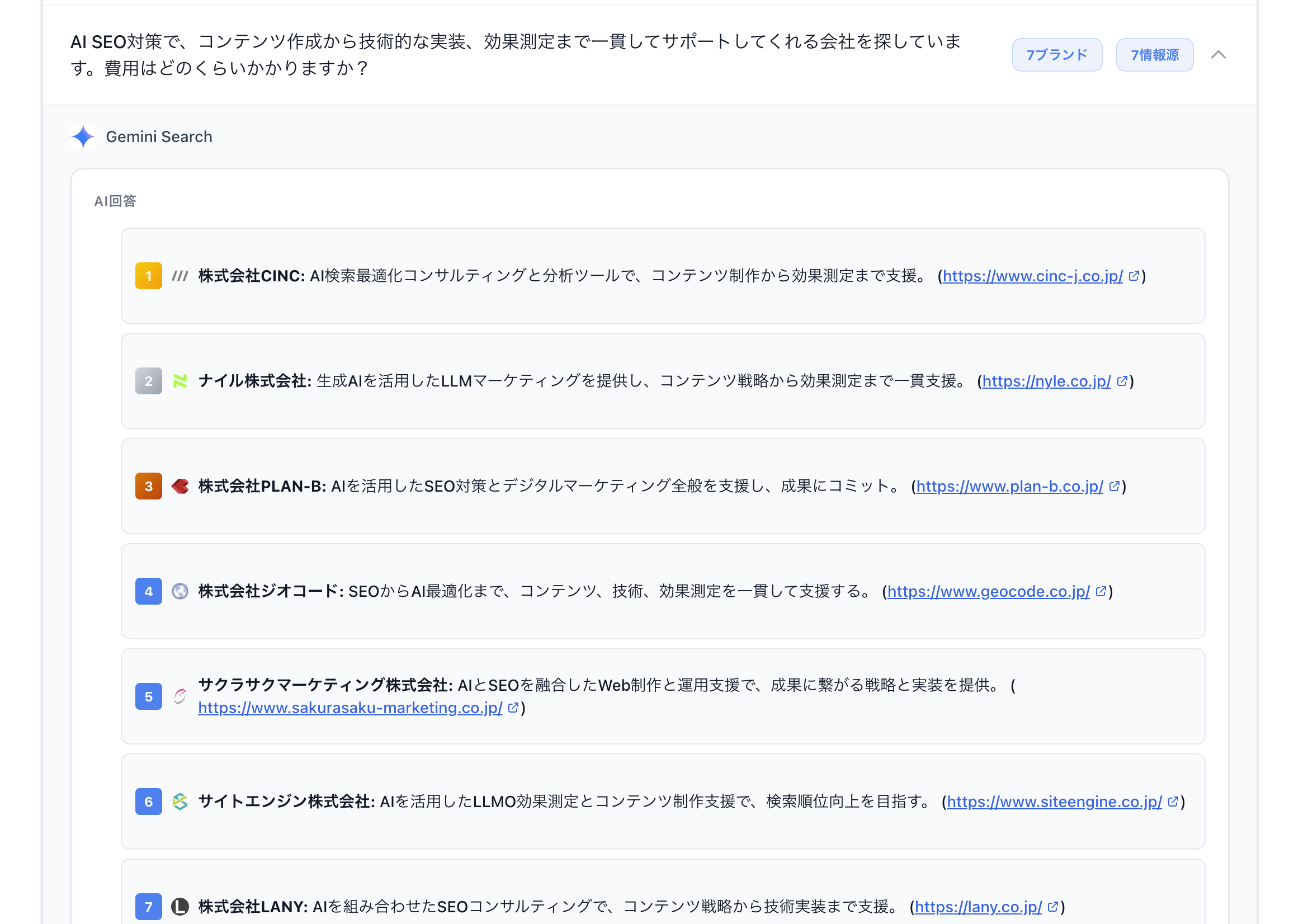Screen dimensions: 1294x924
Task: Open the https://www.geocode.co.jp/ link
Action: click(x=988, y=592)
